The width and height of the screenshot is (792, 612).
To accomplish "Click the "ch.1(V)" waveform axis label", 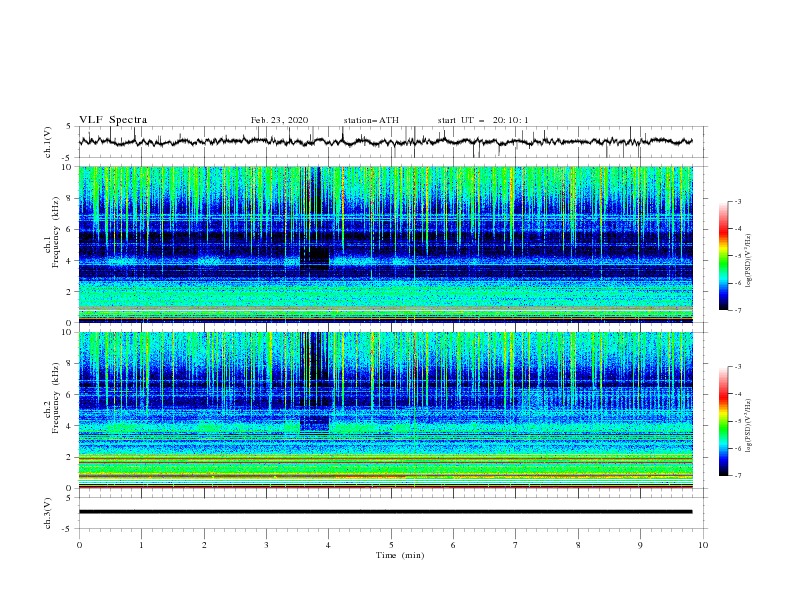I will pyautogui.click(x=48, y=142).
